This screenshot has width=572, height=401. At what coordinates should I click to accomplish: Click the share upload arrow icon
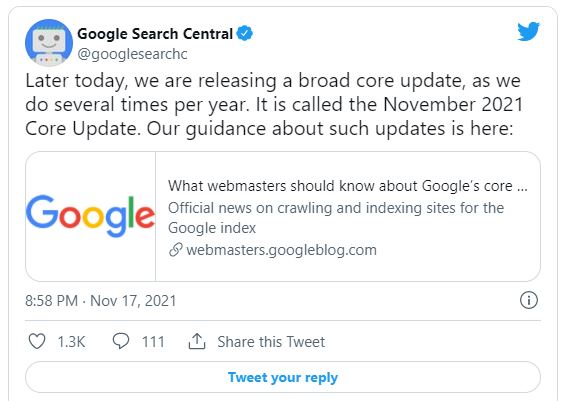197,341
